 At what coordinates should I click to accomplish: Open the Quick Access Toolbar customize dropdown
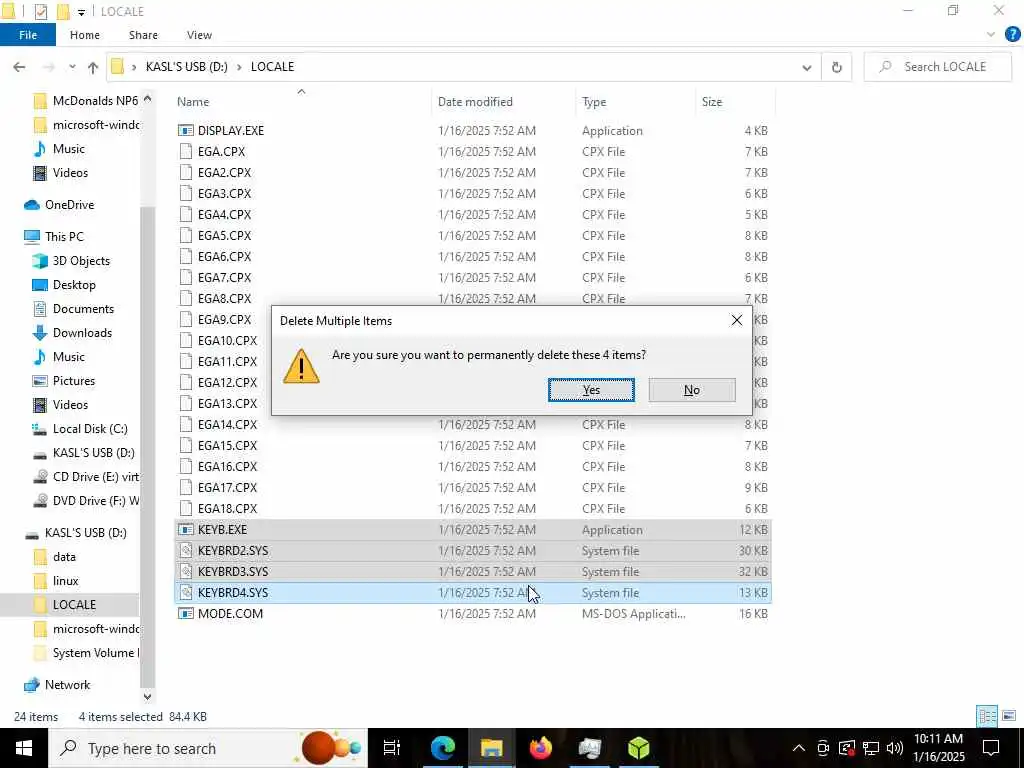(81, 12)
